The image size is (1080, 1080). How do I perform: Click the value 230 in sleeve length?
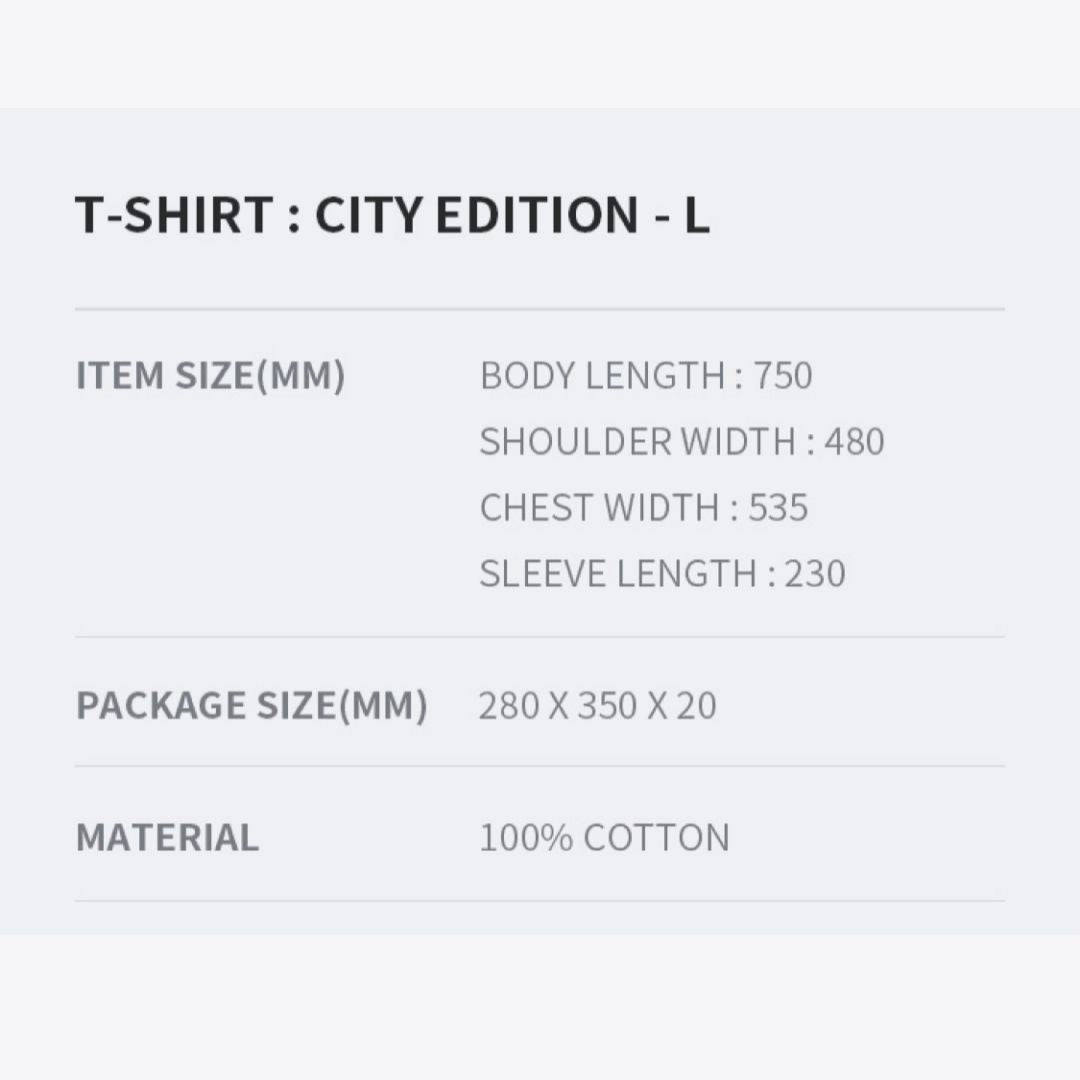tap(816, 574)
